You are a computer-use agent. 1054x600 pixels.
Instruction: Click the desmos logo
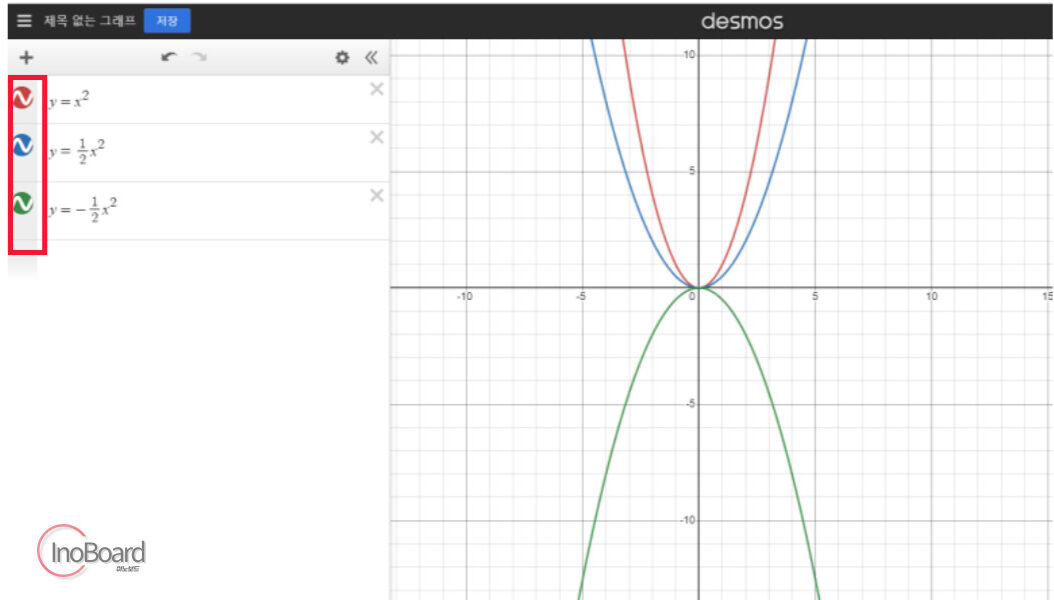(742, 22)
